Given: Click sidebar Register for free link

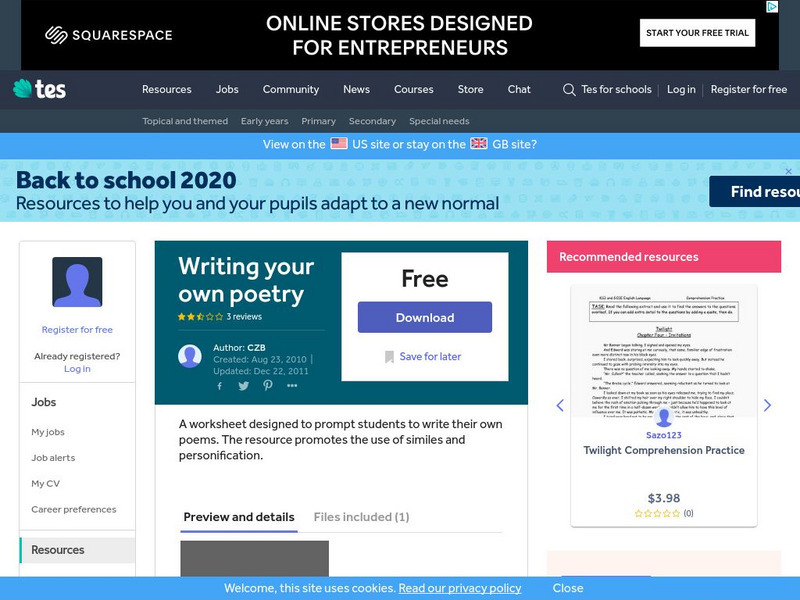Looking at the screenshot, I should (x=77, y=330).
